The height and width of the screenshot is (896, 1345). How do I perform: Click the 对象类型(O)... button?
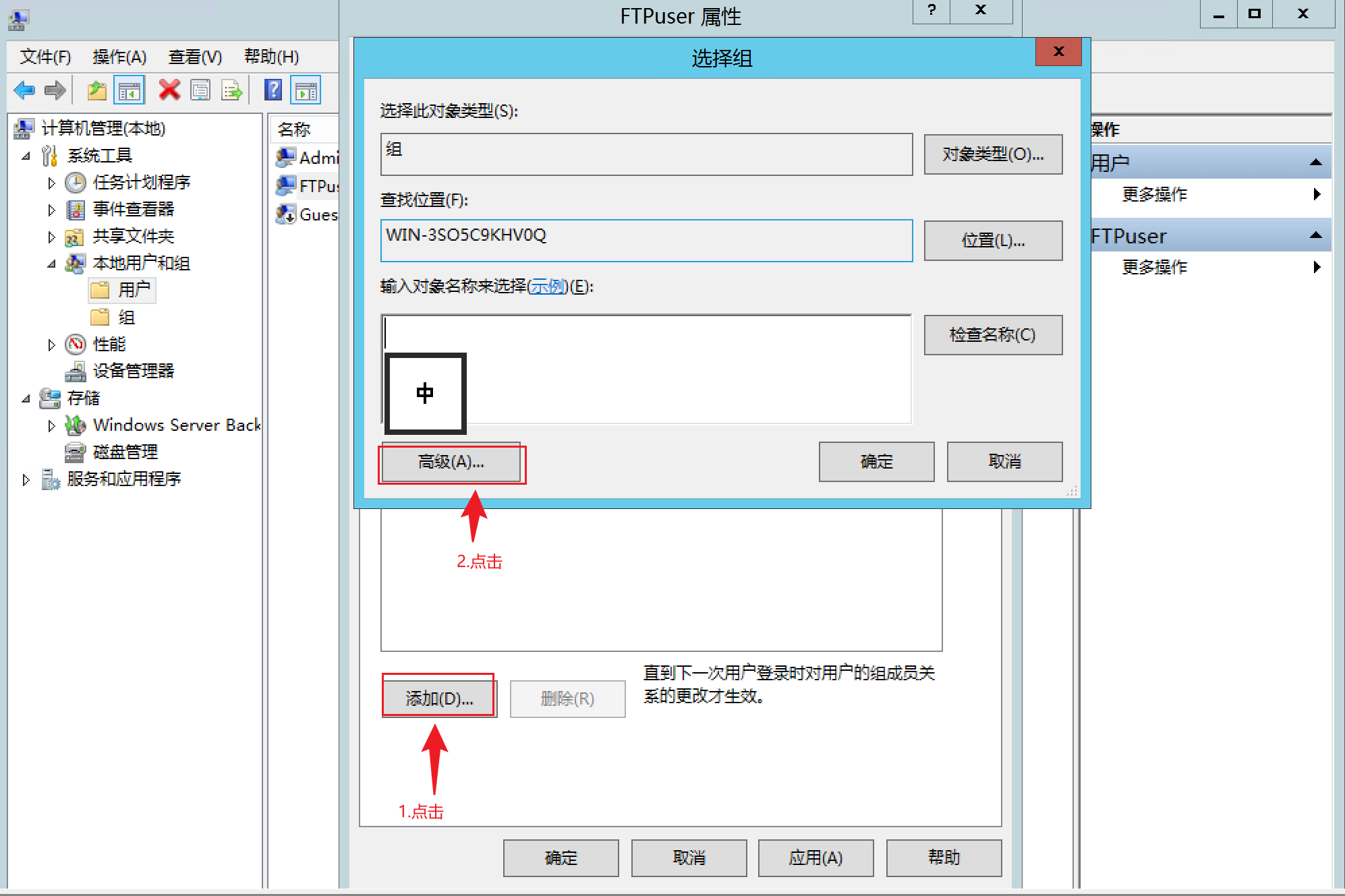tap(992, 154)
